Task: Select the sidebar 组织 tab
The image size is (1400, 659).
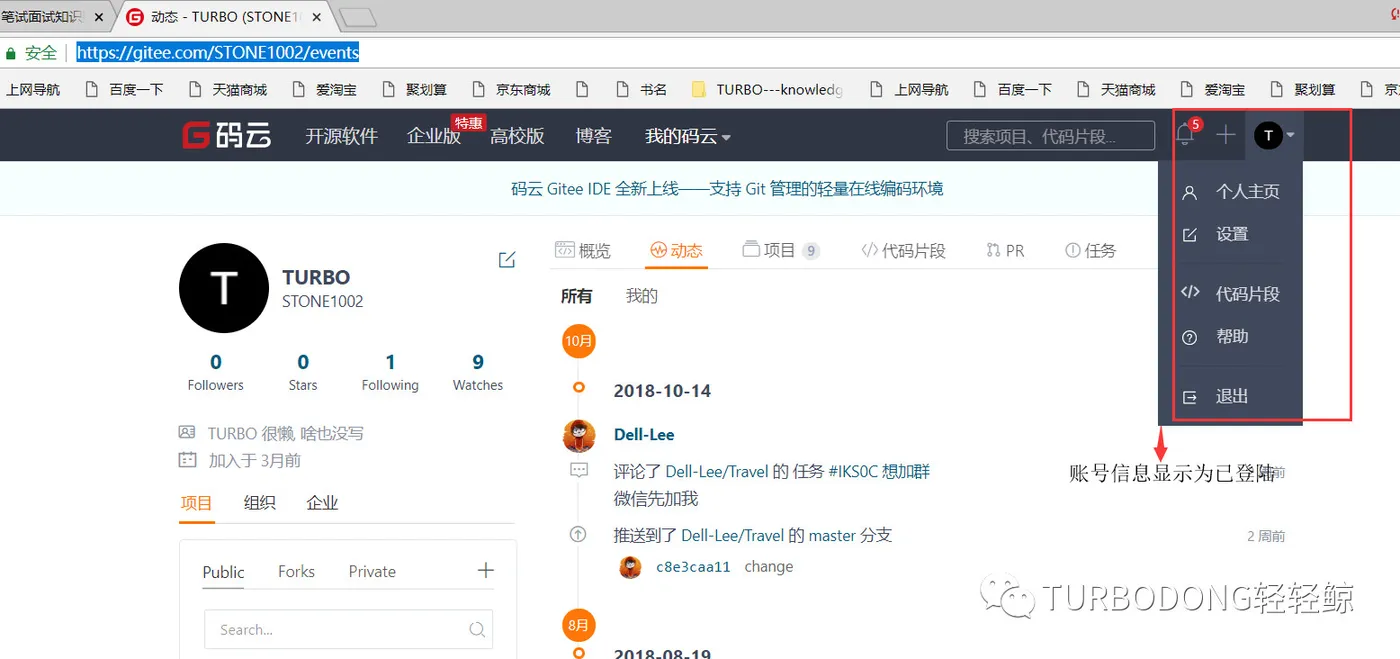Action: [x=260, y=503]
